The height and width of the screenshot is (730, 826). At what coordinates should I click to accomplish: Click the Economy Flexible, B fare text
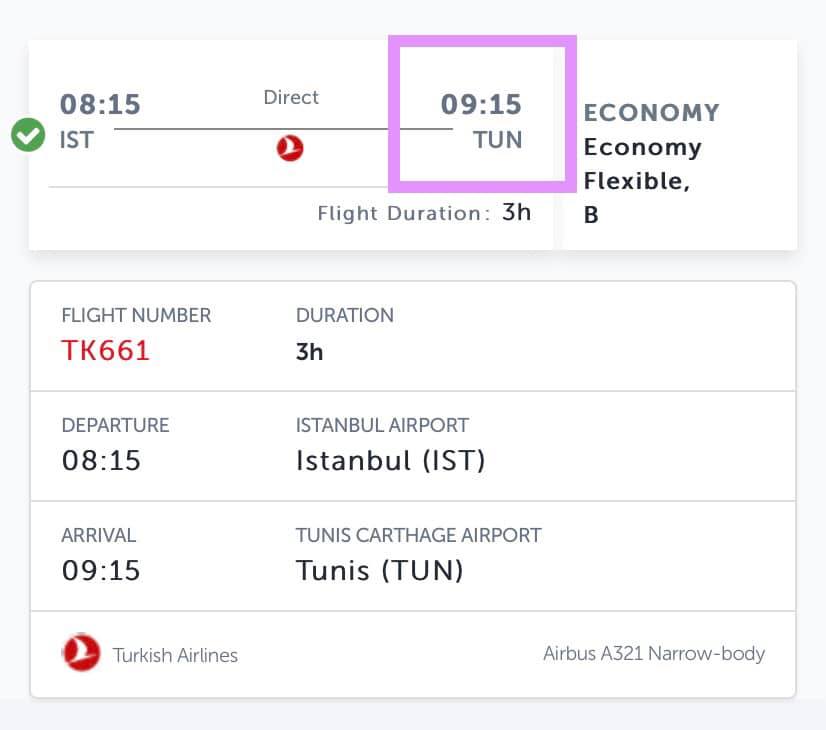pos(643,181)
